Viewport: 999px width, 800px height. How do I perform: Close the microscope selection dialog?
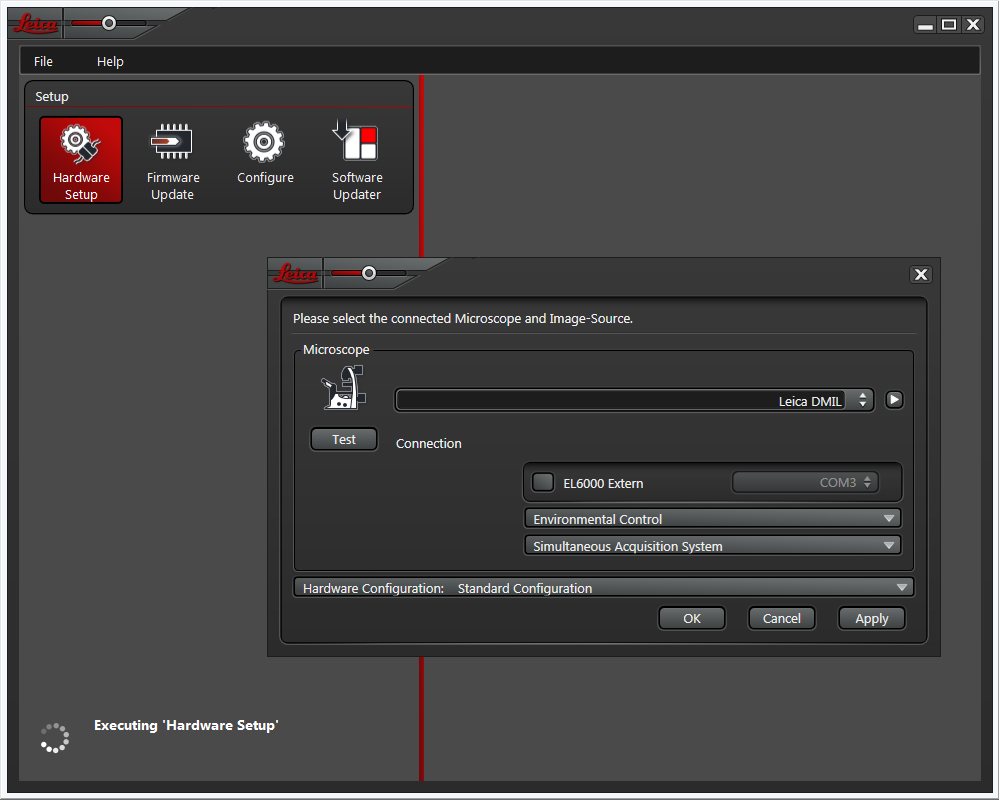point(921,275)
